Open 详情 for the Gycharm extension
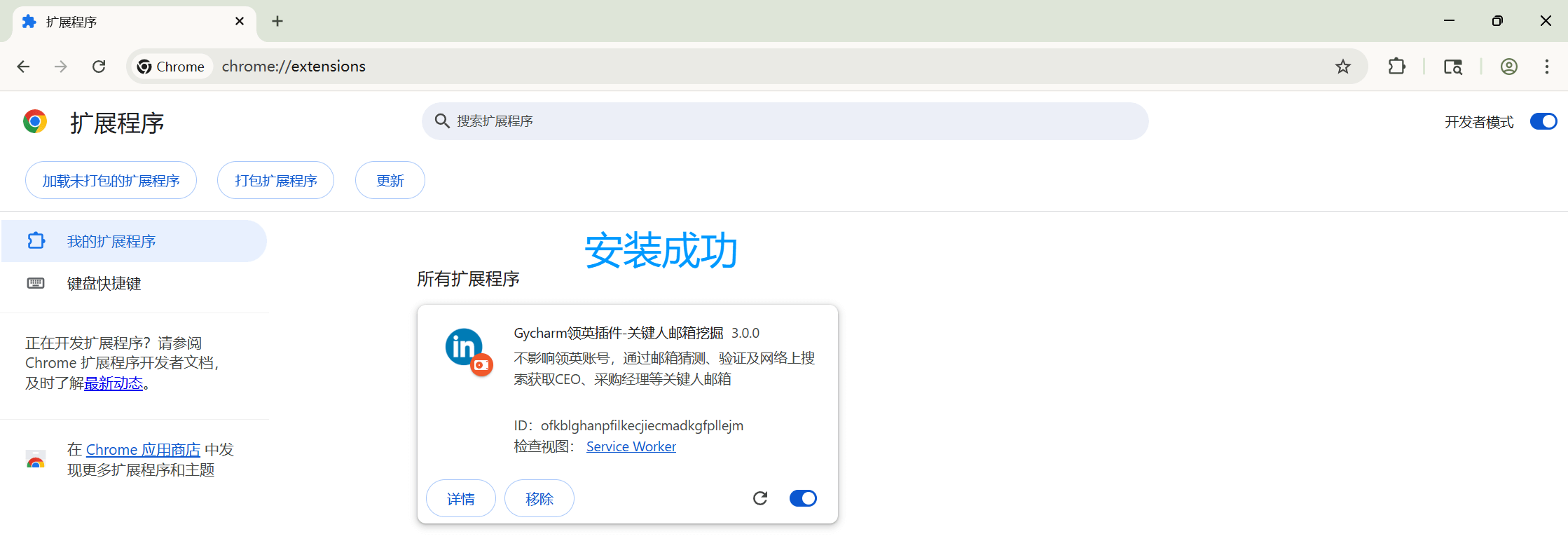Screen dimensions: 1568x548 click(x=461, y=498)
